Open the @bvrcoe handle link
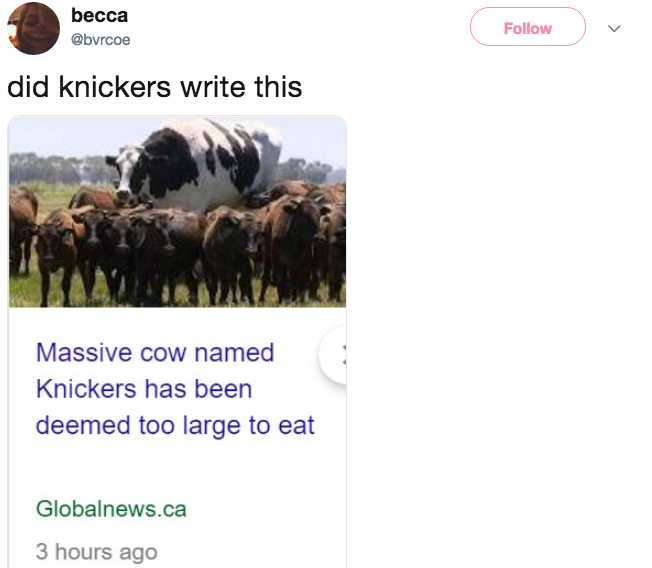Screen dimensions: 652x568 [x=100, y=40]
